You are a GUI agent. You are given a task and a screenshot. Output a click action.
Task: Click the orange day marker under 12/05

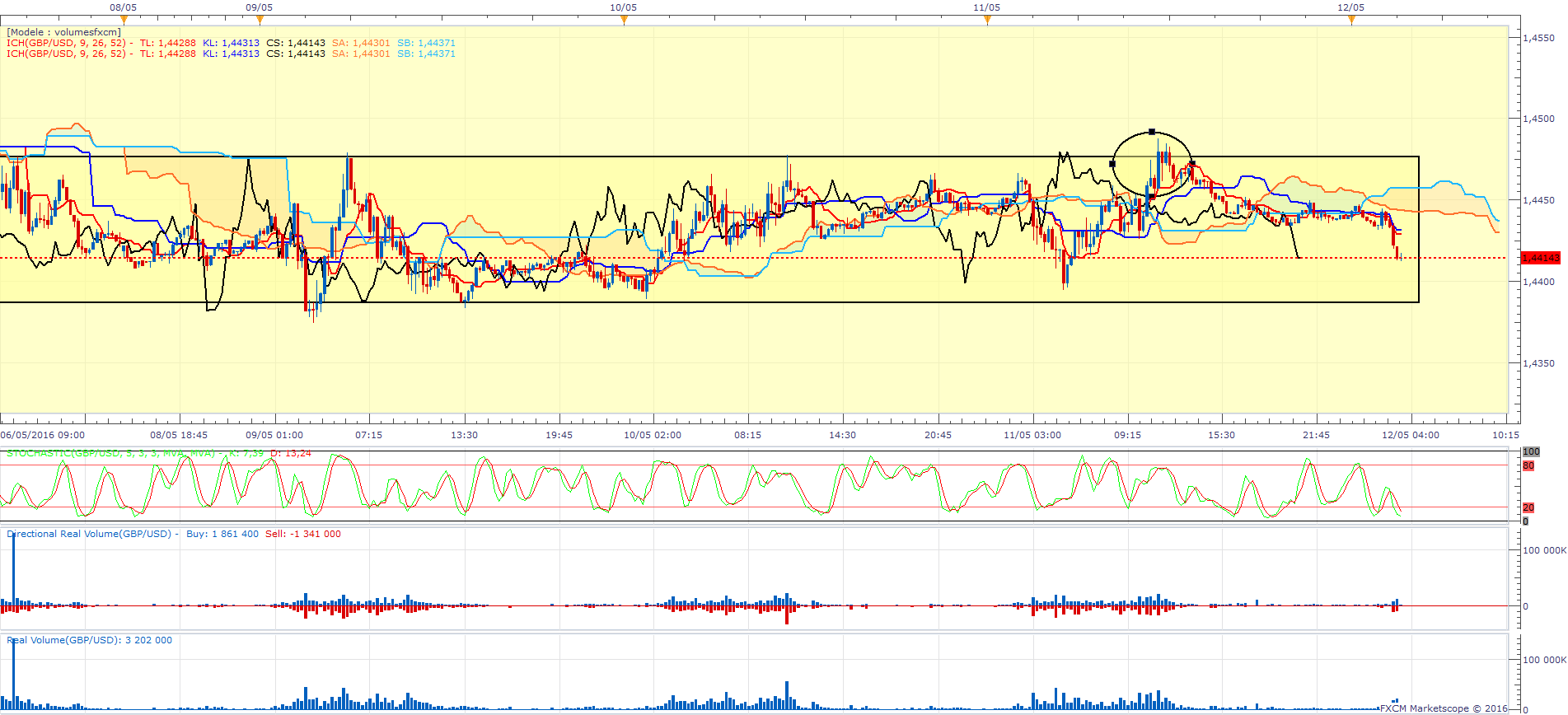(x=1351, y=20)
